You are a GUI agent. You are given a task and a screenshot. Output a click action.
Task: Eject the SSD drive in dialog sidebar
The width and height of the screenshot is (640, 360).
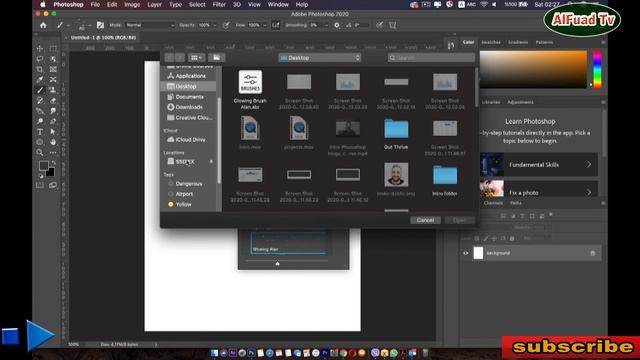pyautogui.click(x=211, y=162)
